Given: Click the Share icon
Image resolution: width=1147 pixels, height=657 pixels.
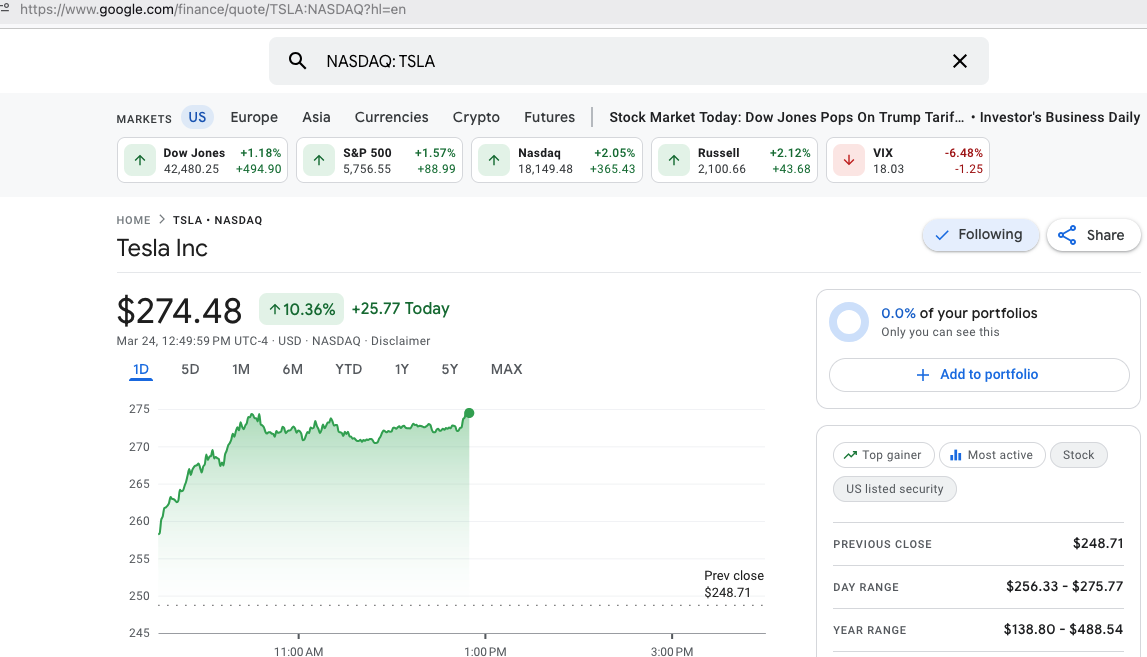Looking at the screenshot, I should 1067,235.
